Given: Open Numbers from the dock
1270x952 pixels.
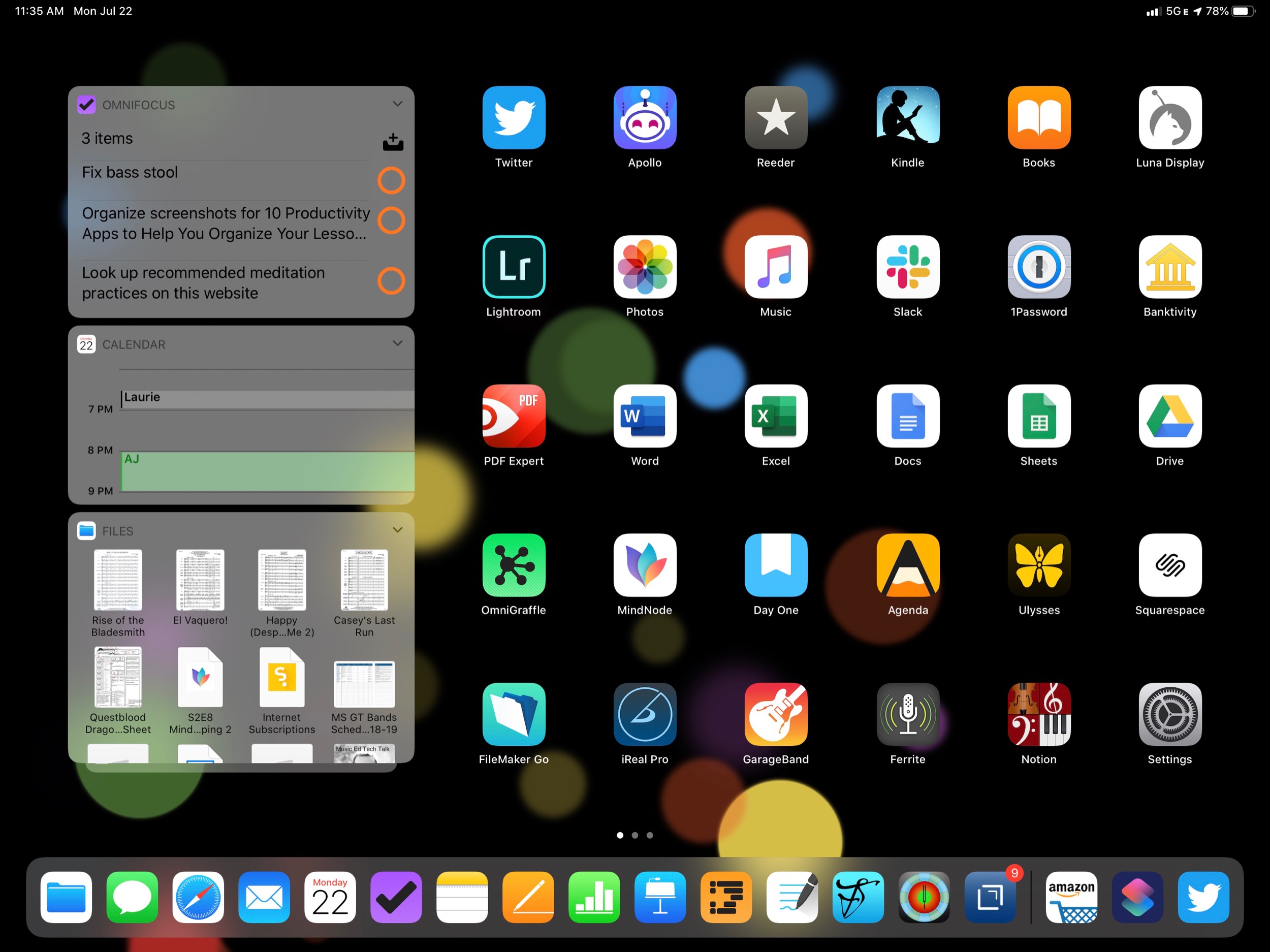Looking at the screenshot, I should [594, 897].
